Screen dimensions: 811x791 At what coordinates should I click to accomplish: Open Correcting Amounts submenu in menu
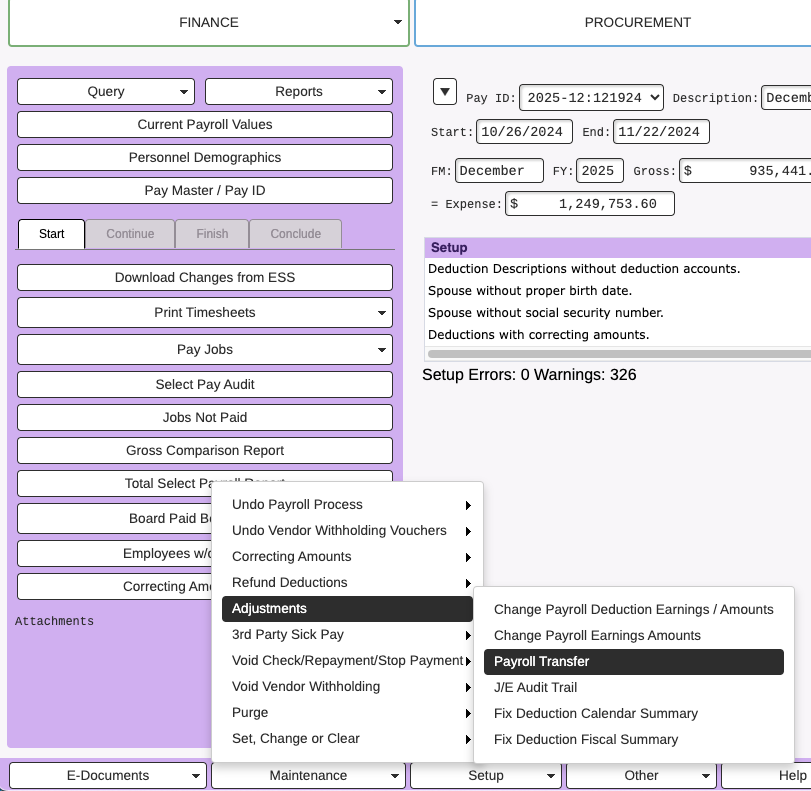pos(348,557)
